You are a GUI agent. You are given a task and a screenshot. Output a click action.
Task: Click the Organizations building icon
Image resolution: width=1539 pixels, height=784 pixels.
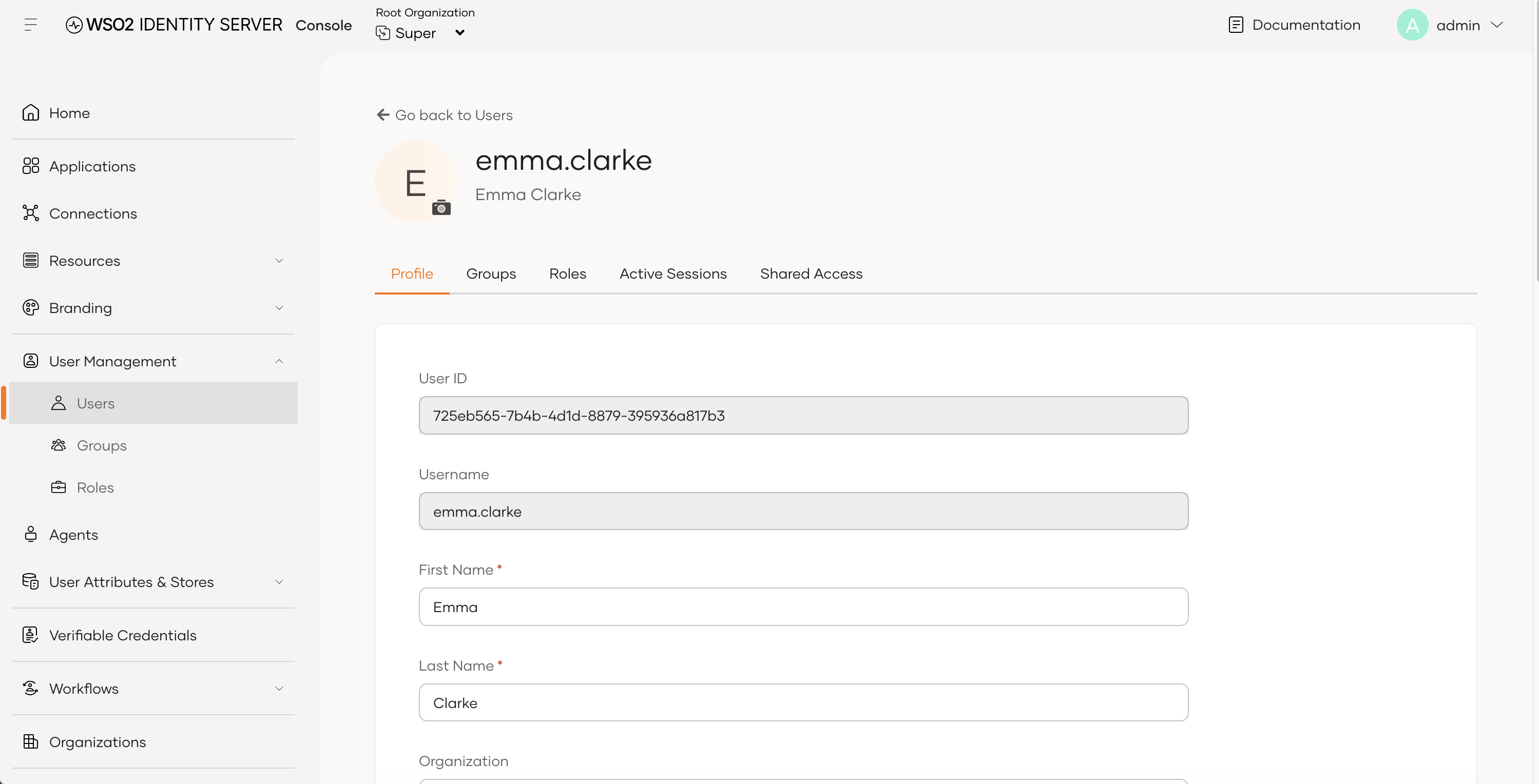coord(30,741)
